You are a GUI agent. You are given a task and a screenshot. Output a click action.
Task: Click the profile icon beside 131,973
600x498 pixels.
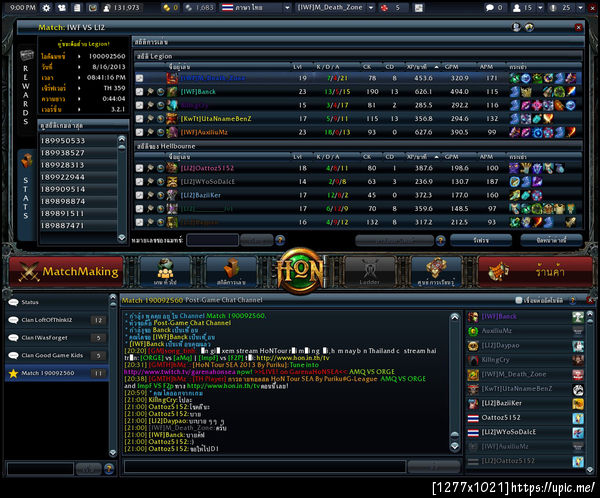pyautogui.click(x=107, y=8)
